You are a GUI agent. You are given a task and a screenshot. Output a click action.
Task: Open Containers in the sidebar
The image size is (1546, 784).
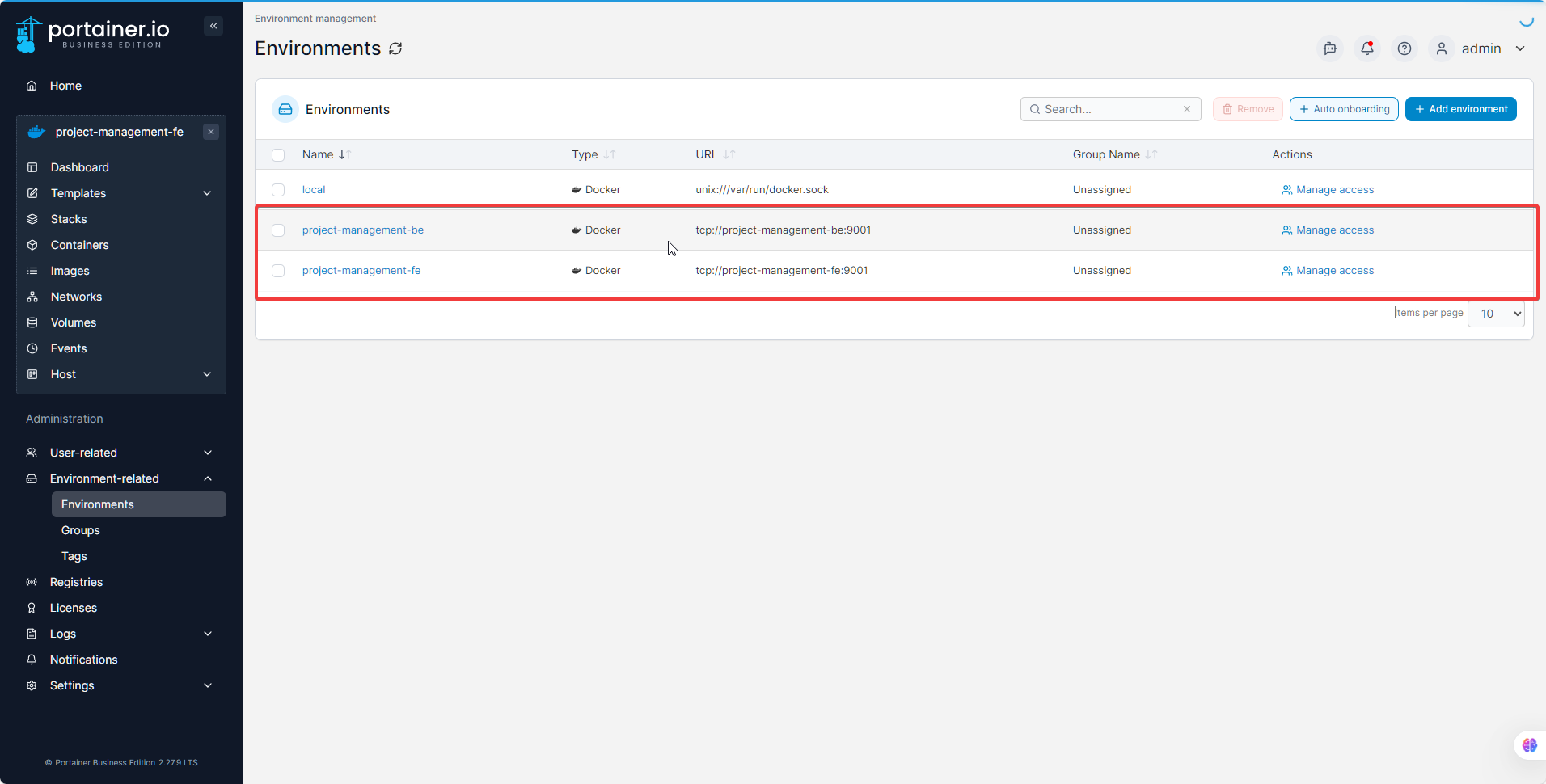tap(79, 245)
